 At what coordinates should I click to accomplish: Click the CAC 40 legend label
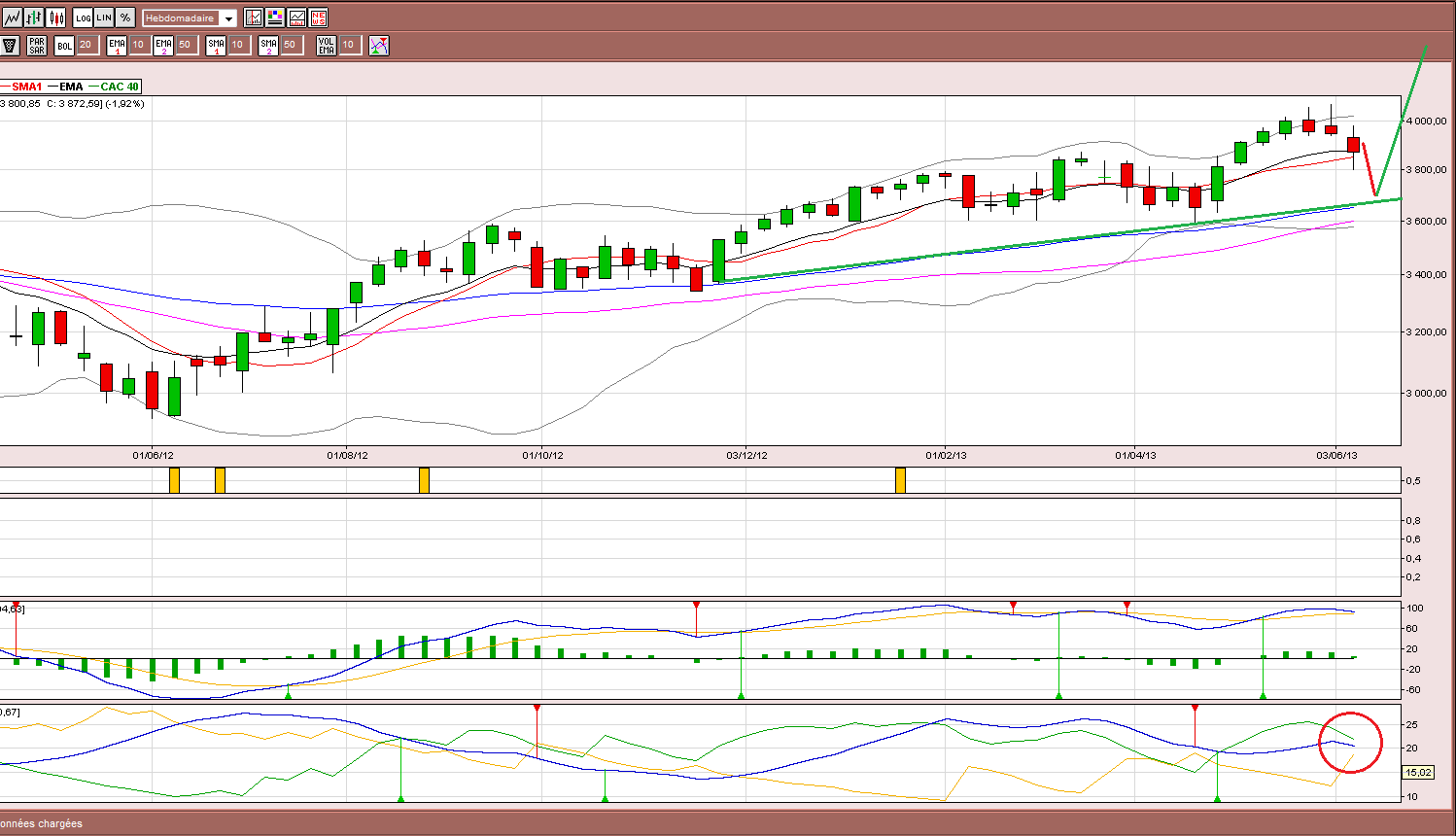120,87
